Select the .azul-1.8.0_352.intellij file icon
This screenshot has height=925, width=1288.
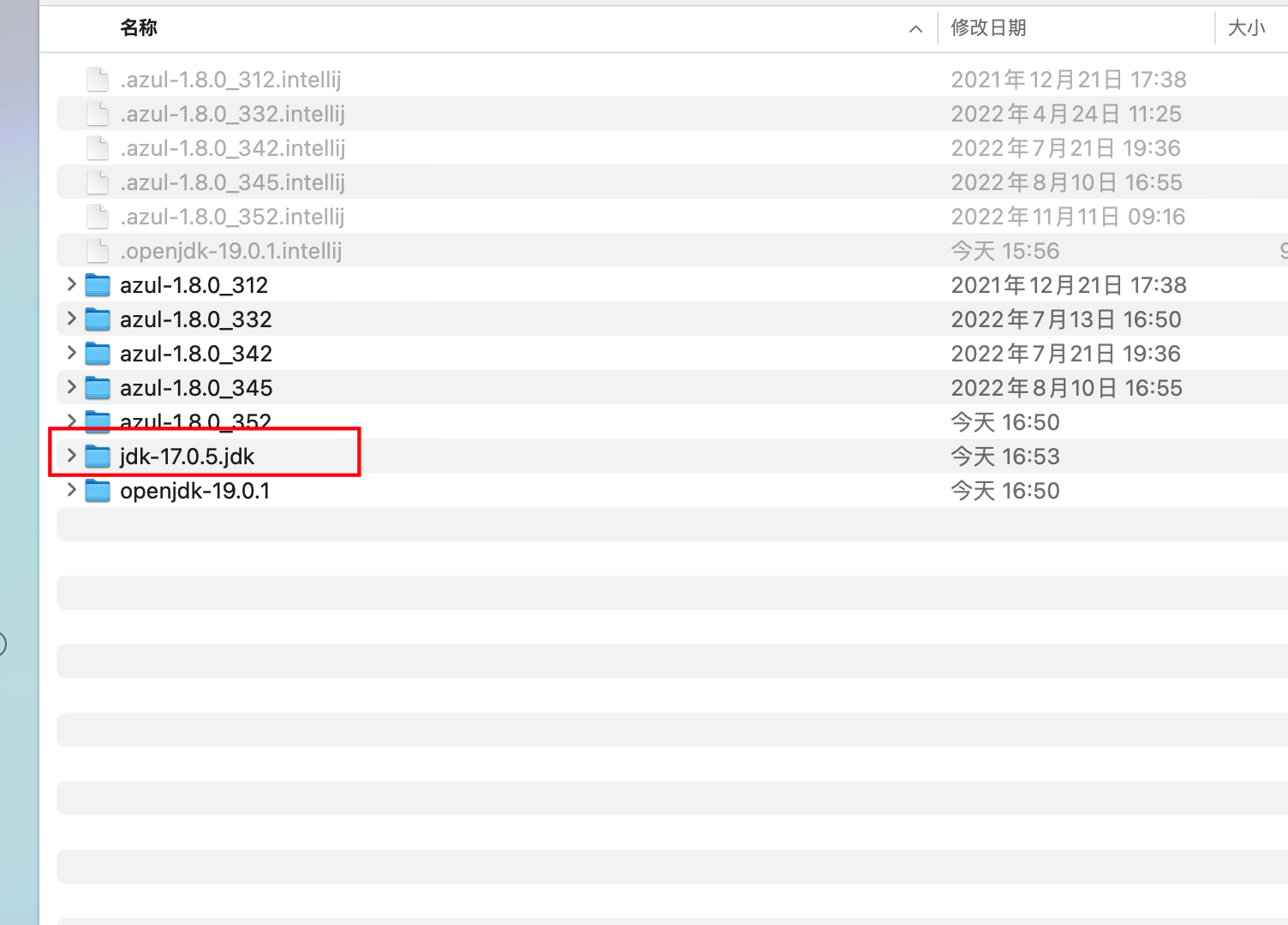tap(98, 217)
